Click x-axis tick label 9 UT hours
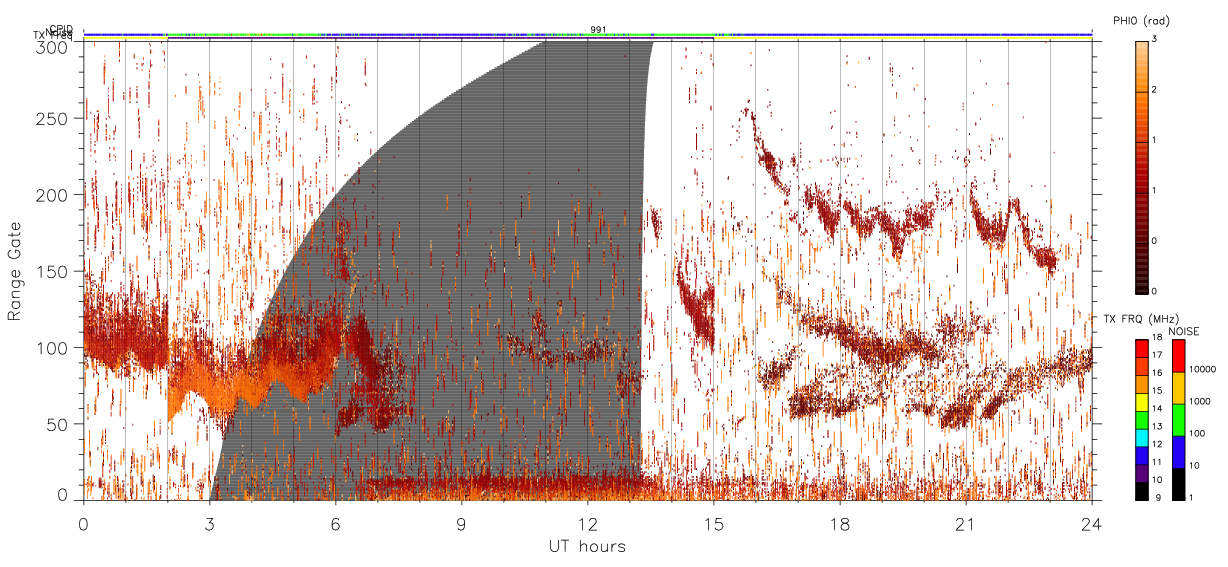The image size is (1228, 567). [x=462, y=524]
